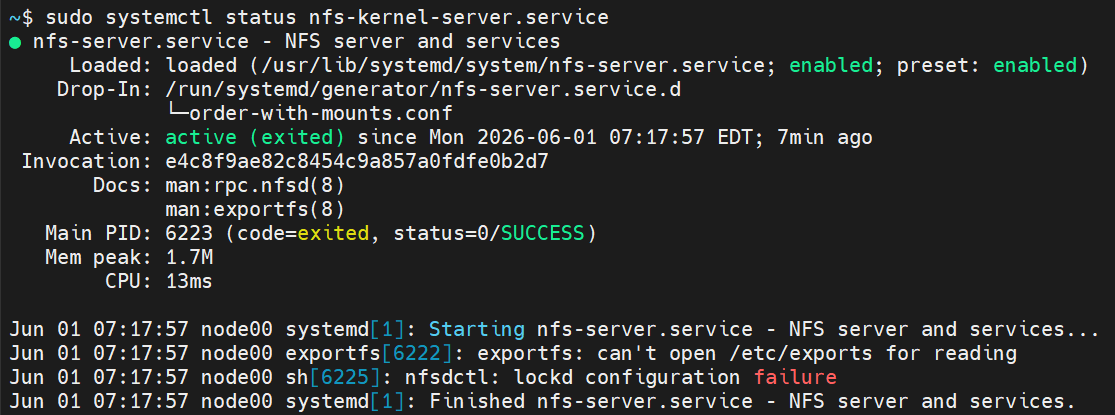Click the green active status dot
This screenshot has width=1115, height=415.
(x=15, y=43)
